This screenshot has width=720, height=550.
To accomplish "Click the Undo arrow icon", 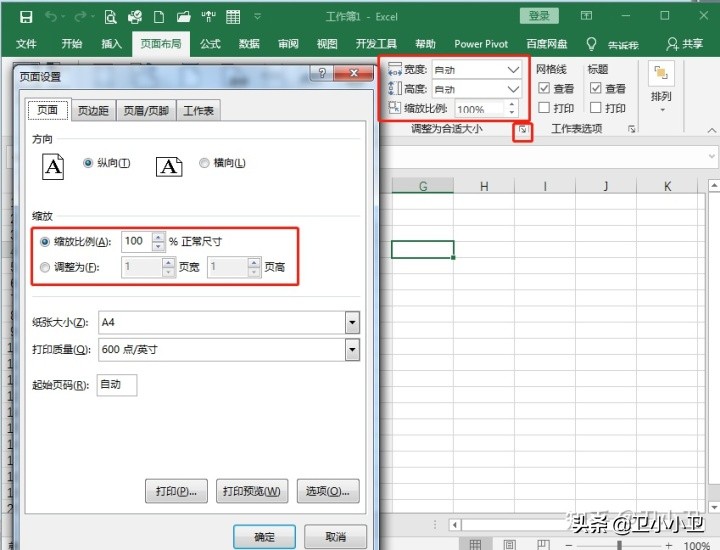I will click(51, 17).
